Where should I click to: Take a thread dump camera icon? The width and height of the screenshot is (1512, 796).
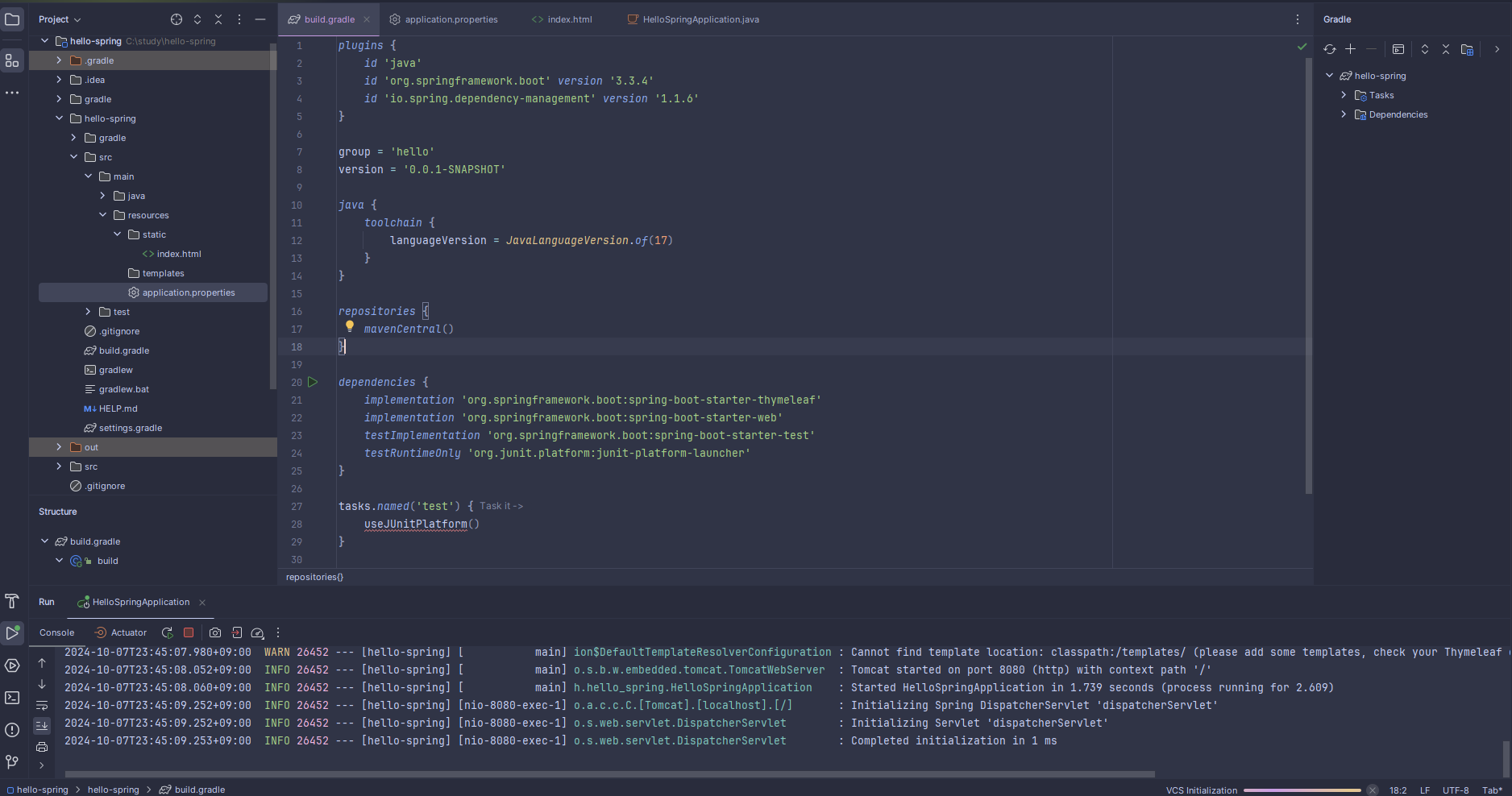pos(215,632)
